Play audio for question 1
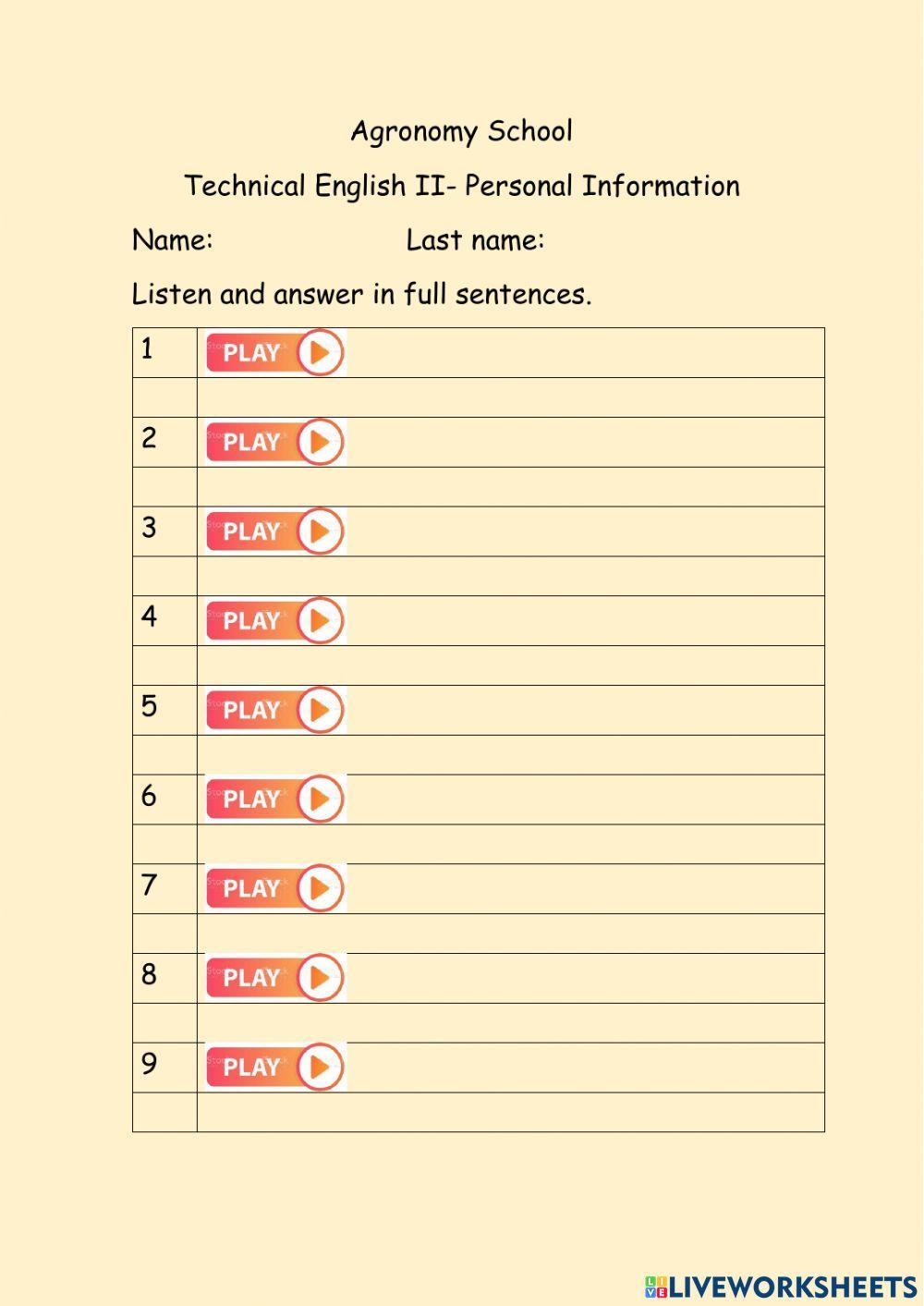Screen dimensions: 924x1306 pos(274,352)
